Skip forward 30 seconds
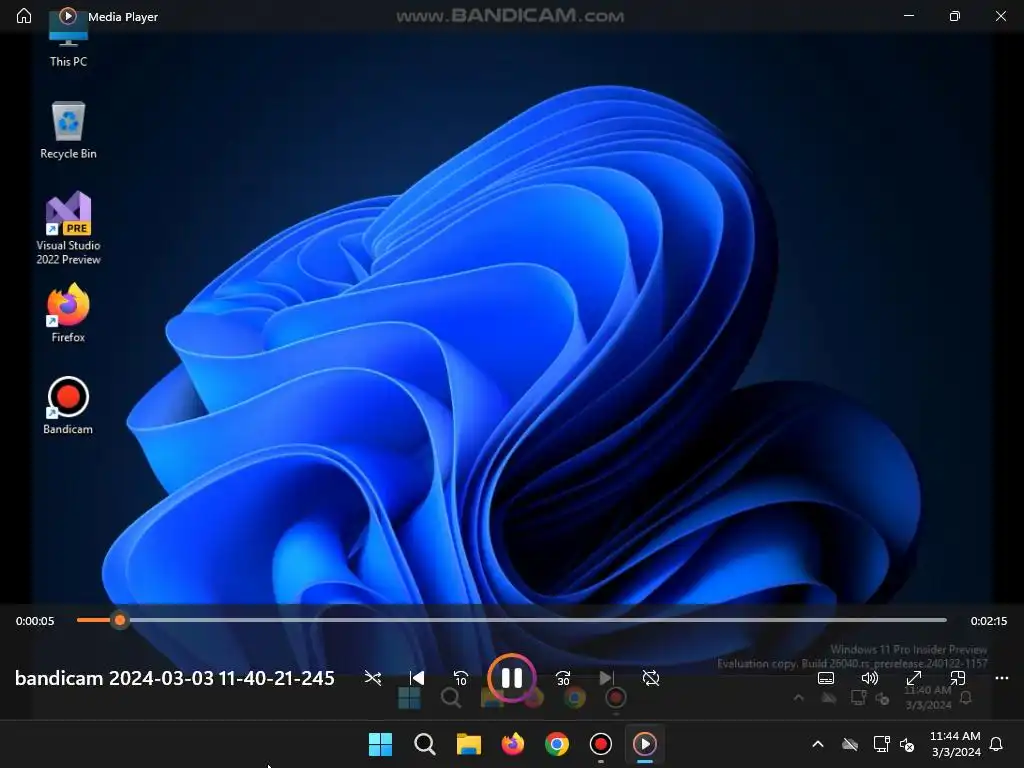 coord(563,679)
